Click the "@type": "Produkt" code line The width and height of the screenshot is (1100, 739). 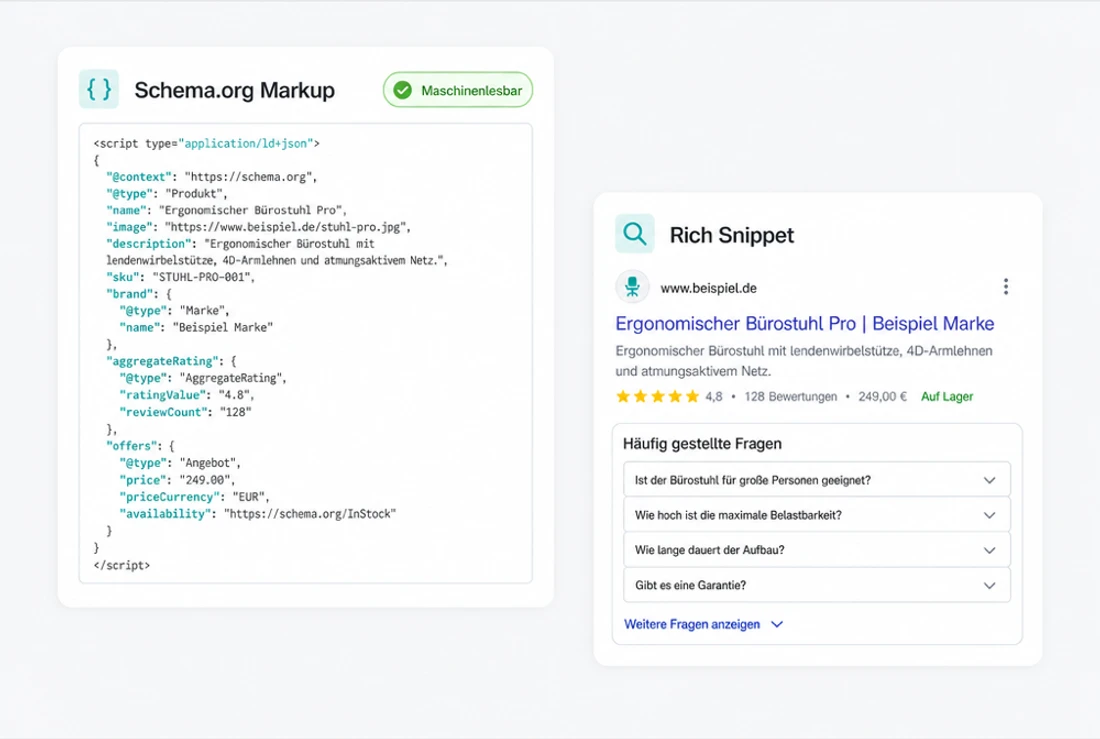coord(166,194)
